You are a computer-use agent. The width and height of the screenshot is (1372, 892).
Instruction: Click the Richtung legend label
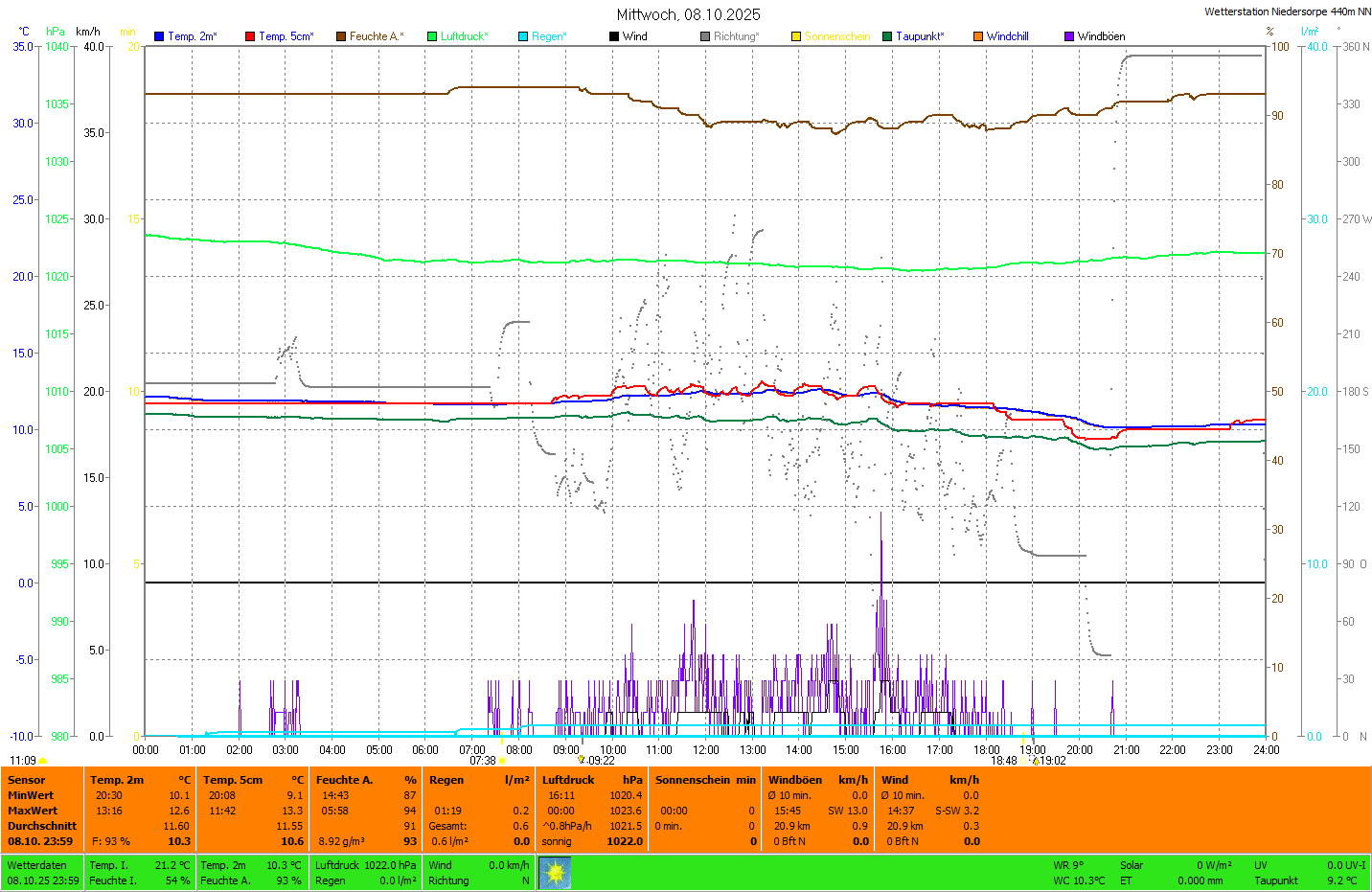(736, 36)
